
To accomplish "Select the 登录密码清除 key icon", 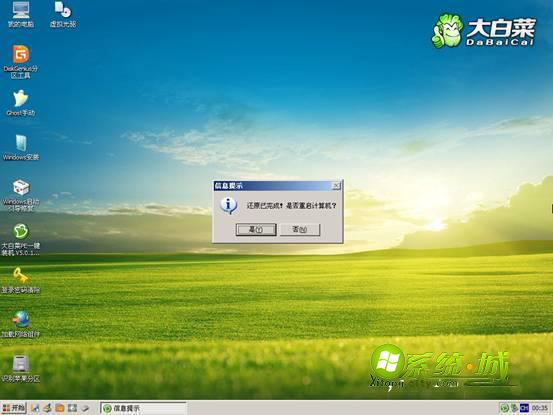I will tap(20, 281).
